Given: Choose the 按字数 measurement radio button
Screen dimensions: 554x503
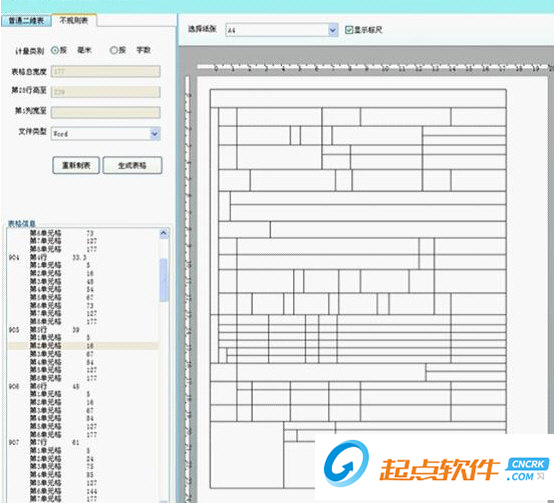Looking at the screenshot, I should tap(114, 50).
